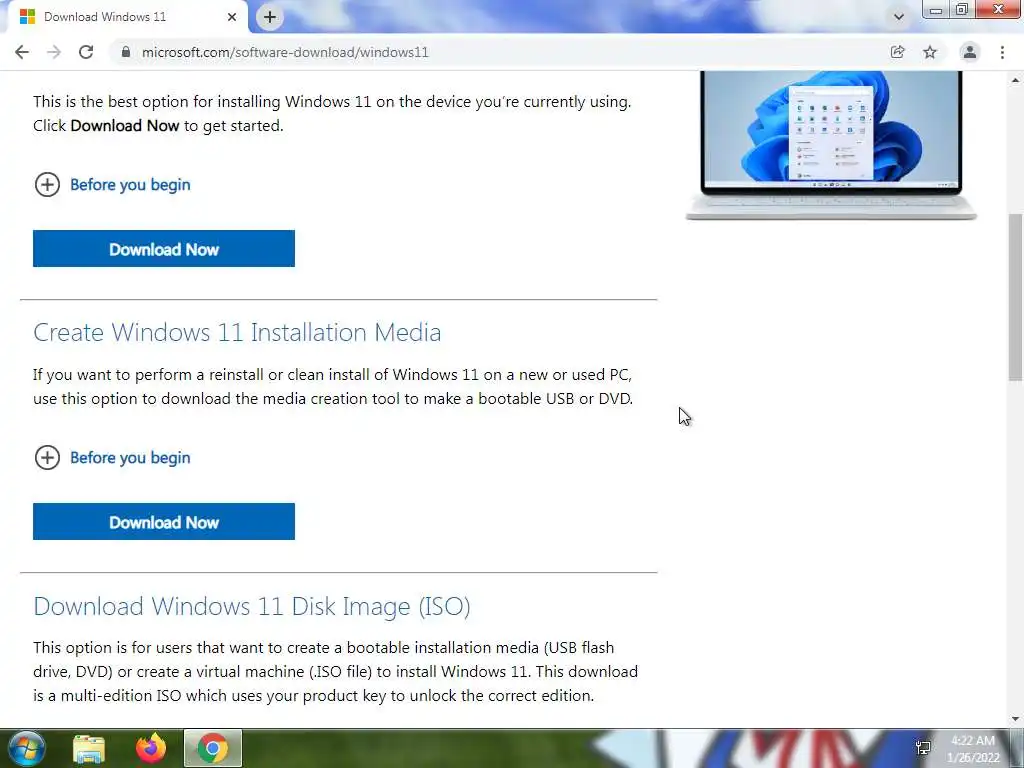
Task: Close the Download Windows 11 tab
Action: (232, 17)
